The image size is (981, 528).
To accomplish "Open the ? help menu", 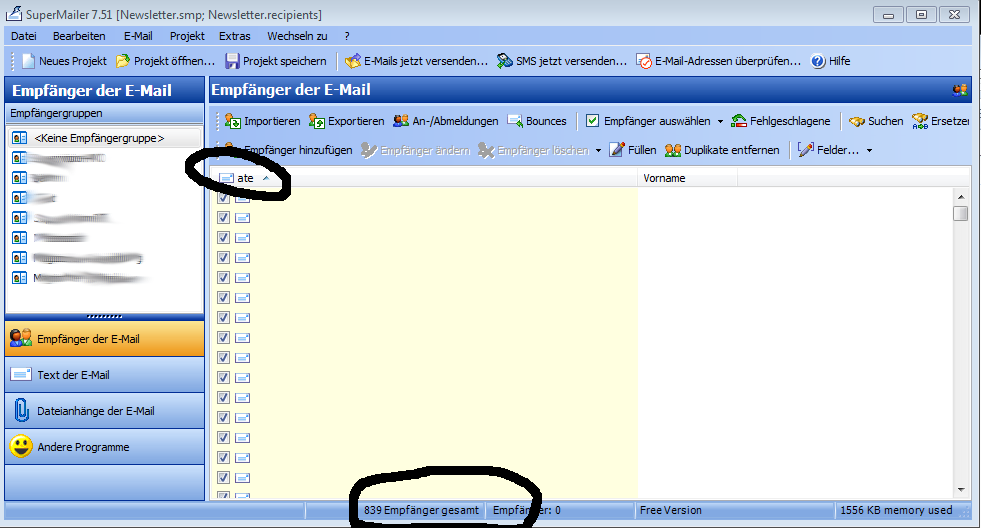I will point(347,36).
